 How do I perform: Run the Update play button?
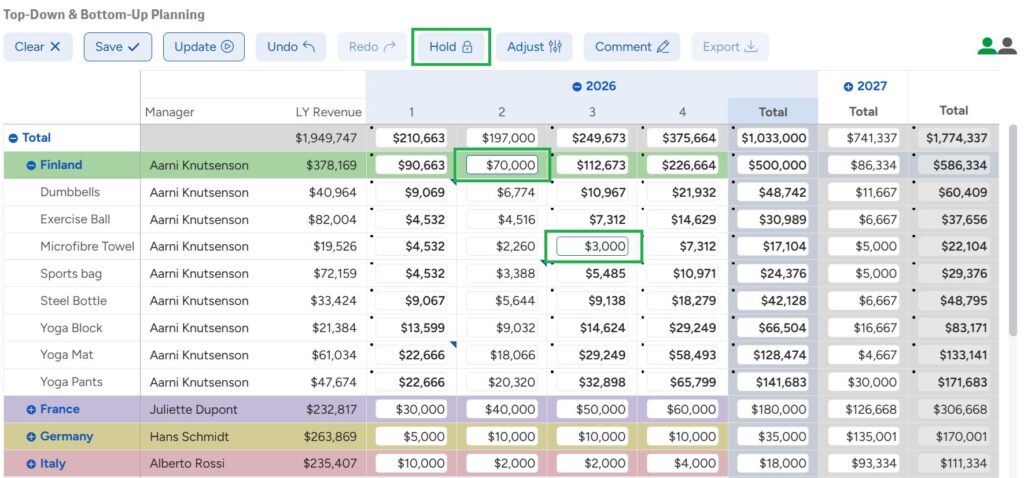203,47
